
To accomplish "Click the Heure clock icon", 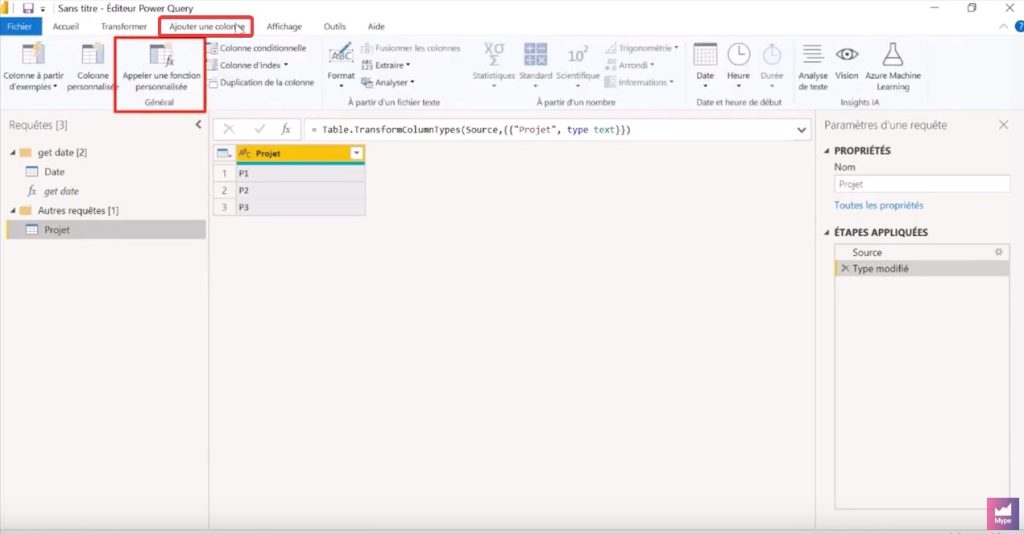I will coord(739,54).
